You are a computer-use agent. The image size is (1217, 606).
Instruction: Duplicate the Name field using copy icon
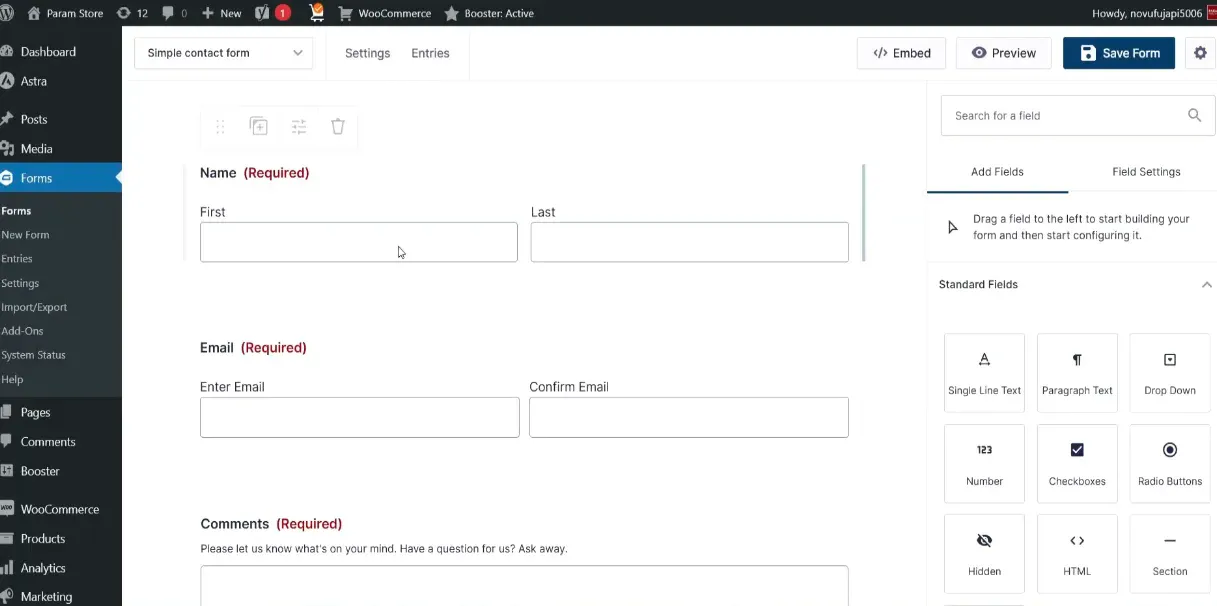click(259, 126)
